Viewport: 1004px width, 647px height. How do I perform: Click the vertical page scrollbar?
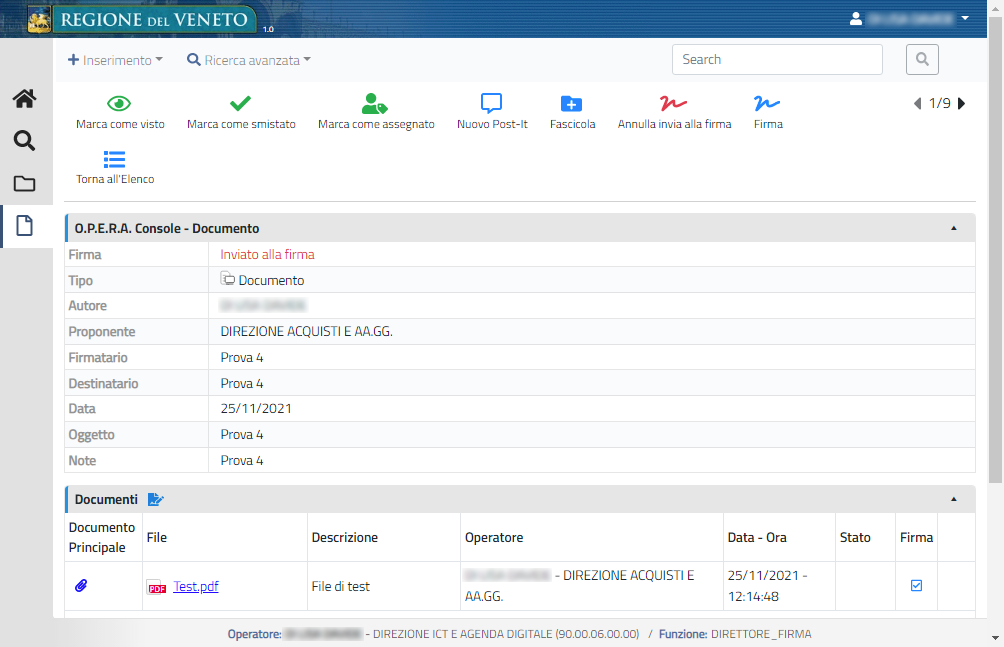995,250
